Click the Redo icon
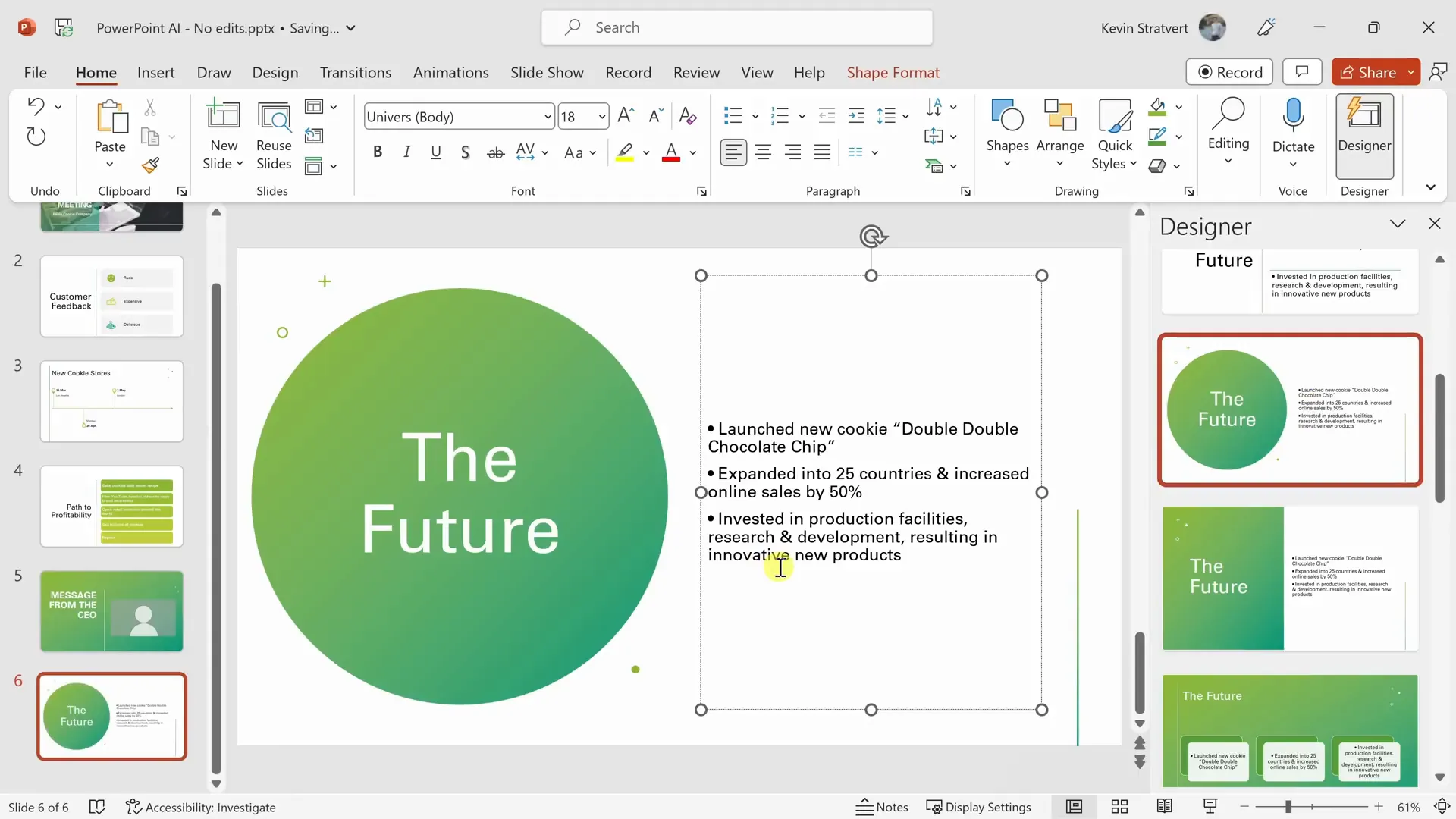 pyautogui.click(x=36, y=136)
